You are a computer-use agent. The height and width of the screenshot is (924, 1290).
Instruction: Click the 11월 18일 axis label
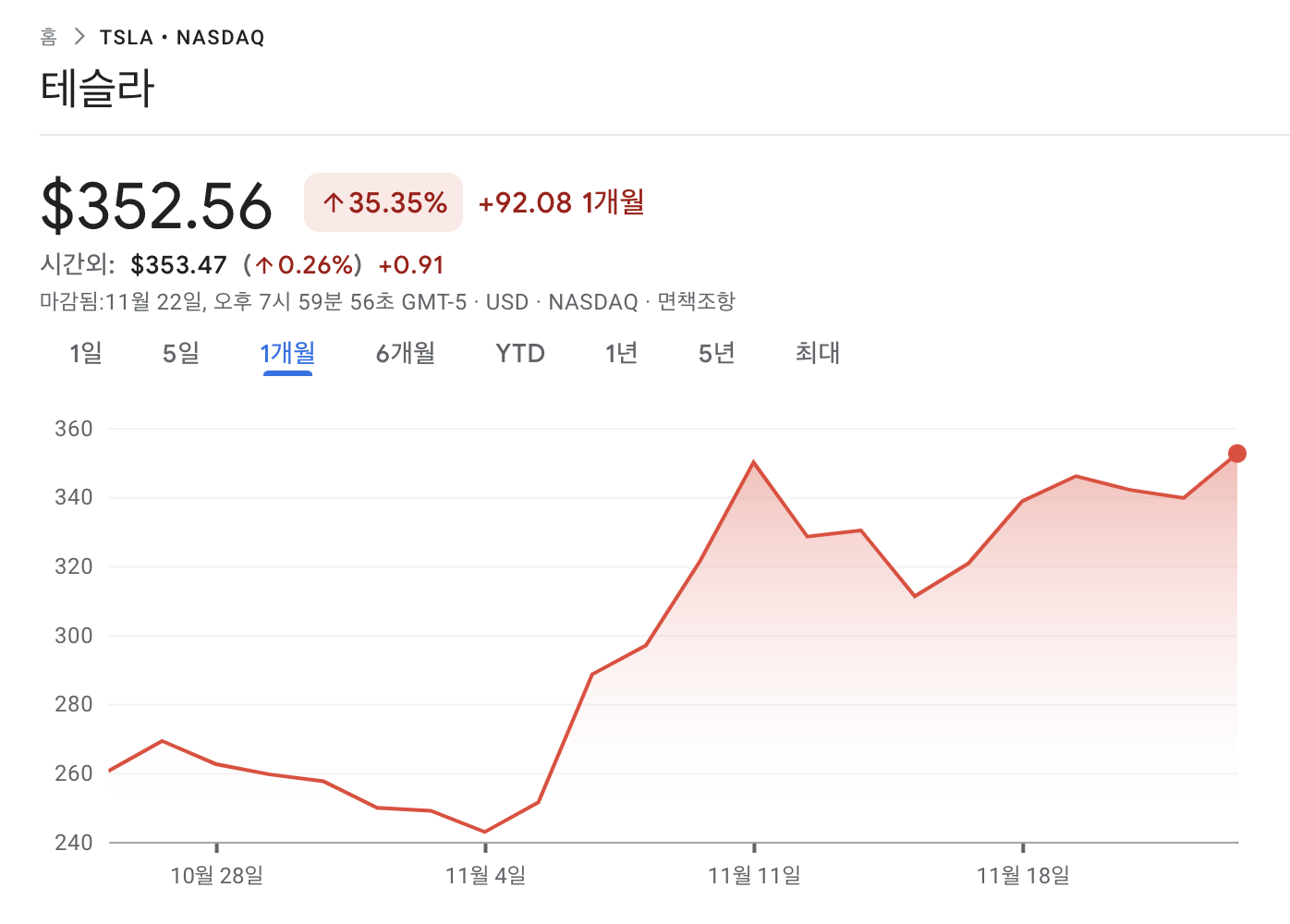1023,875
